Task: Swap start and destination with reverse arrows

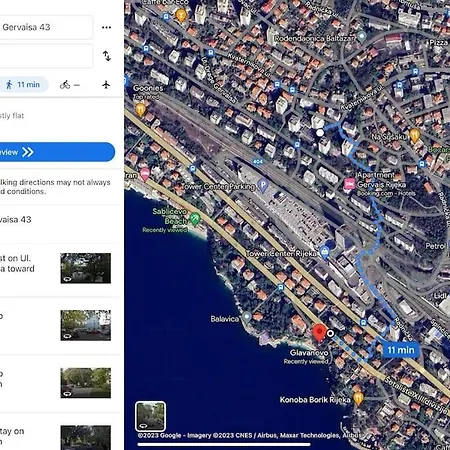Action: [107, 56]
